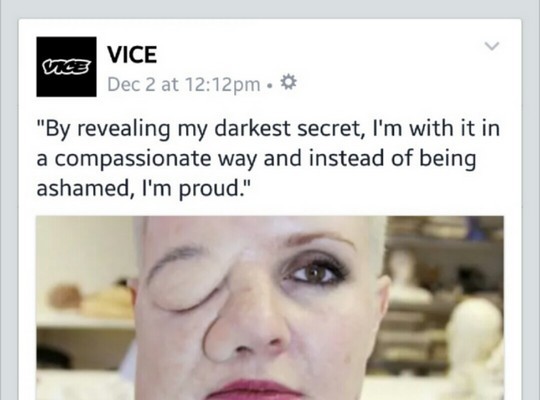Click the dot separator between time and gear
540x400 pixels.
270,85
